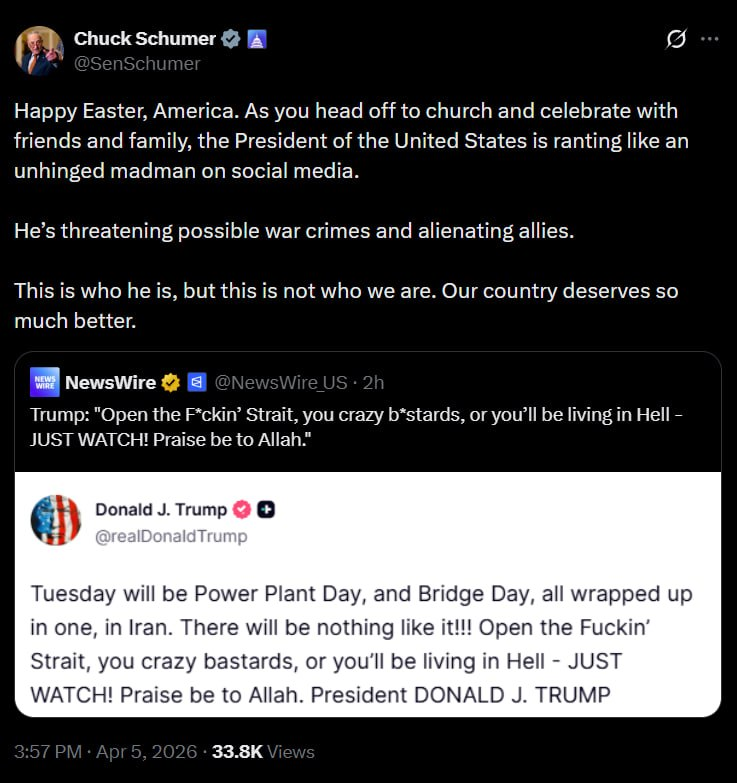Click Donald J. Trump's flag avatar in the screenshot
The height and width of the screenshot is (783, 737).
pos(56,521)
